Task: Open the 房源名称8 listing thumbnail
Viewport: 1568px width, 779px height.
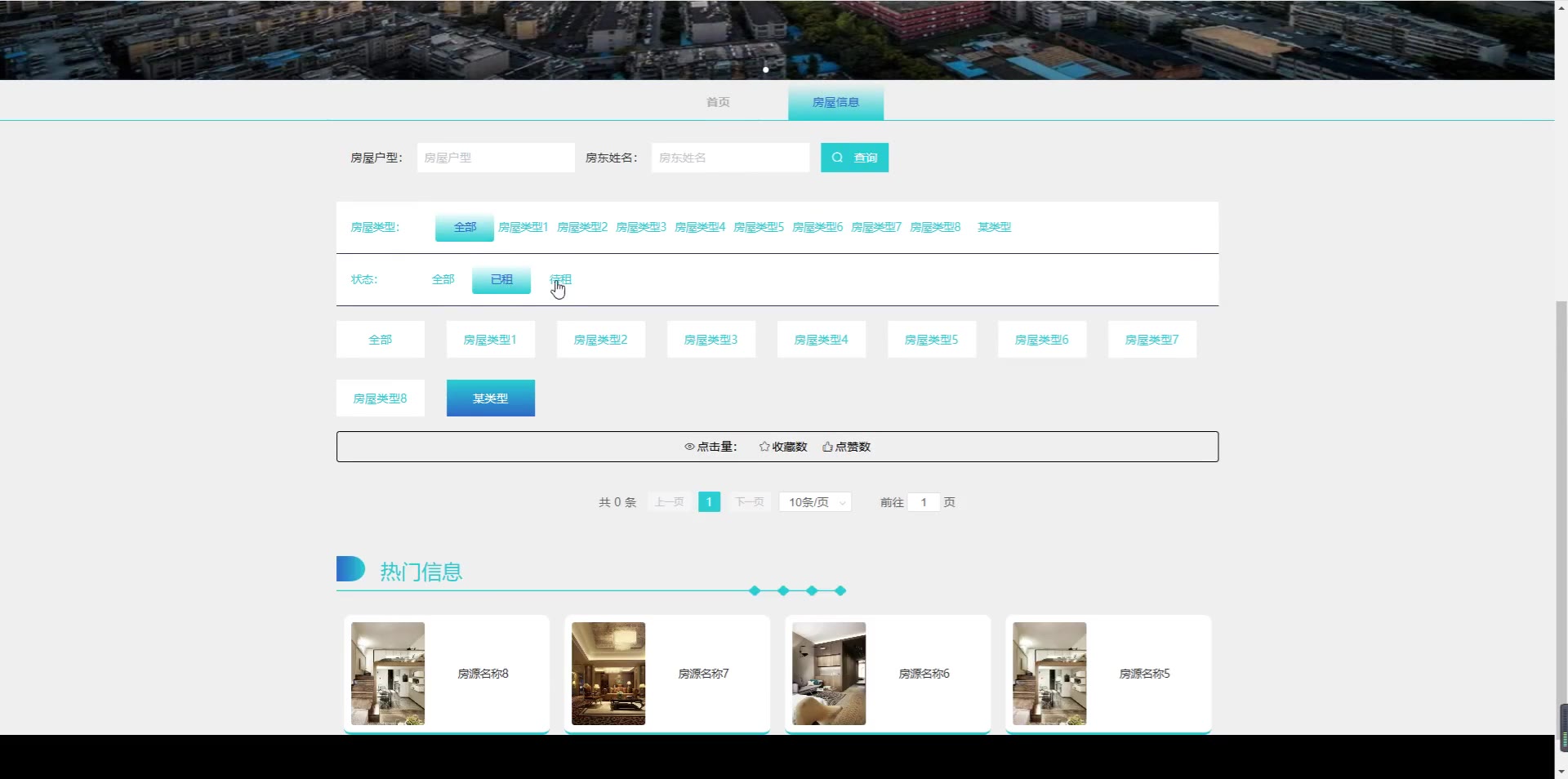Action: coord(388,674)
